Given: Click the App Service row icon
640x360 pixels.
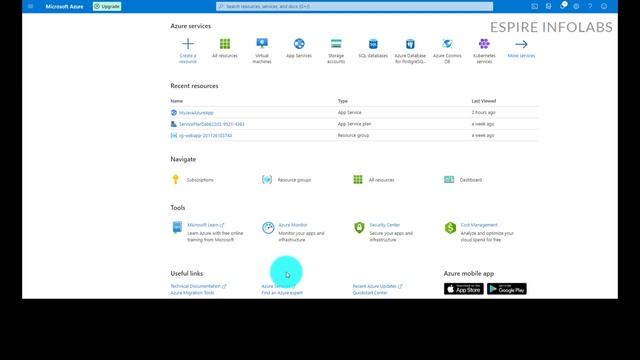Looking at the screenshot, I should [x=174, y=113].
